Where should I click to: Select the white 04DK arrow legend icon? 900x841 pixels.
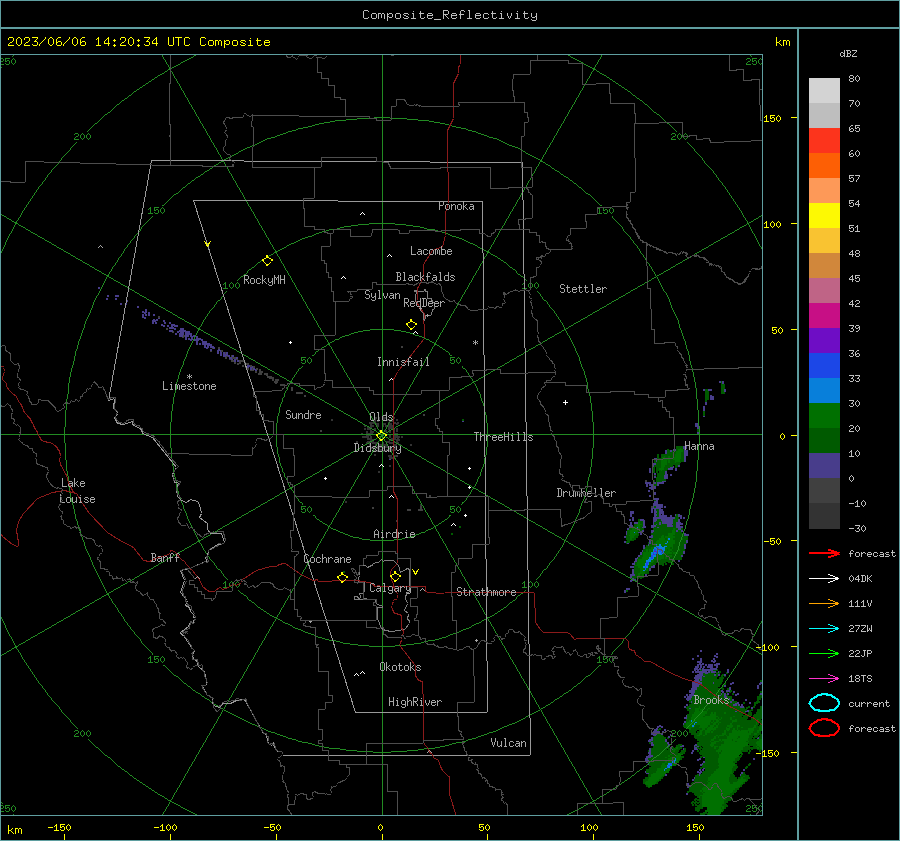[824, 579]
